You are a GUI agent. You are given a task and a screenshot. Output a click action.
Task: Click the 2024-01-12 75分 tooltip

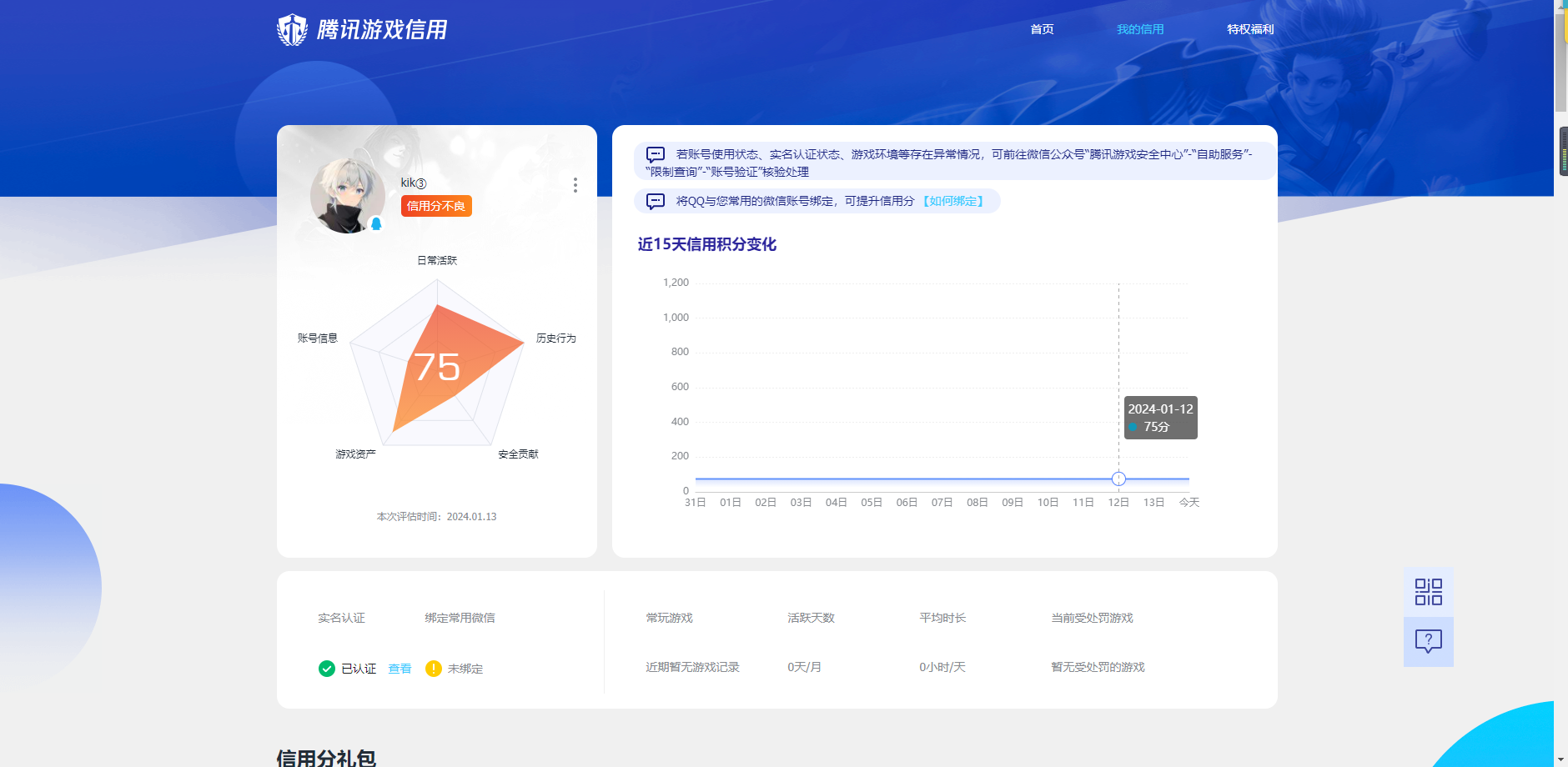(1161, 418)
